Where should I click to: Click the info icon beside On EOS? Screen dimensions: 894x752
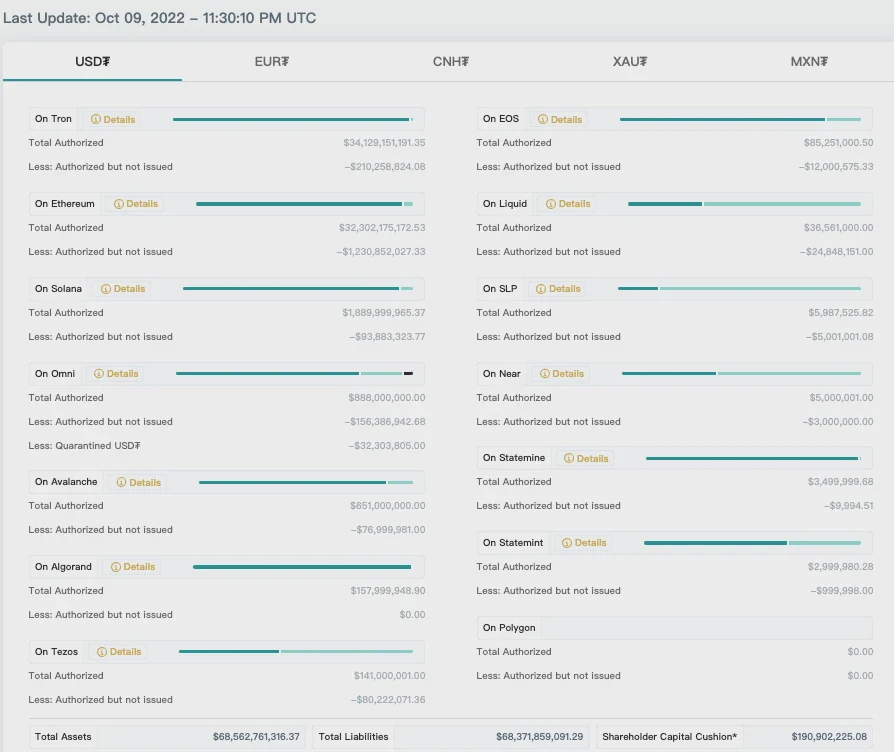tap(543, 119)
